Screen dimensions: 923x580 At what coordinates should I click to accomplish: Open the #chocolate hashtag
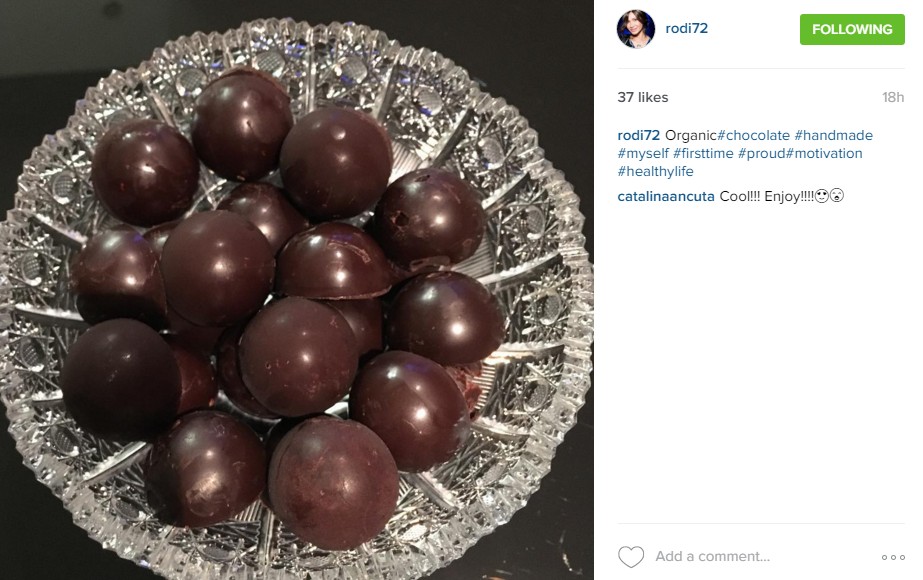753,135
